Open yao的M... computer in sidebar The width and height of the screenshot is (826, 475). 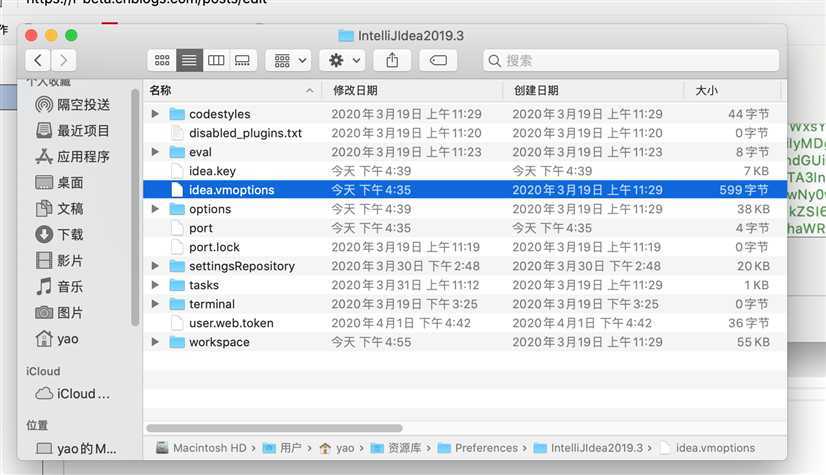tap(76, 449)
